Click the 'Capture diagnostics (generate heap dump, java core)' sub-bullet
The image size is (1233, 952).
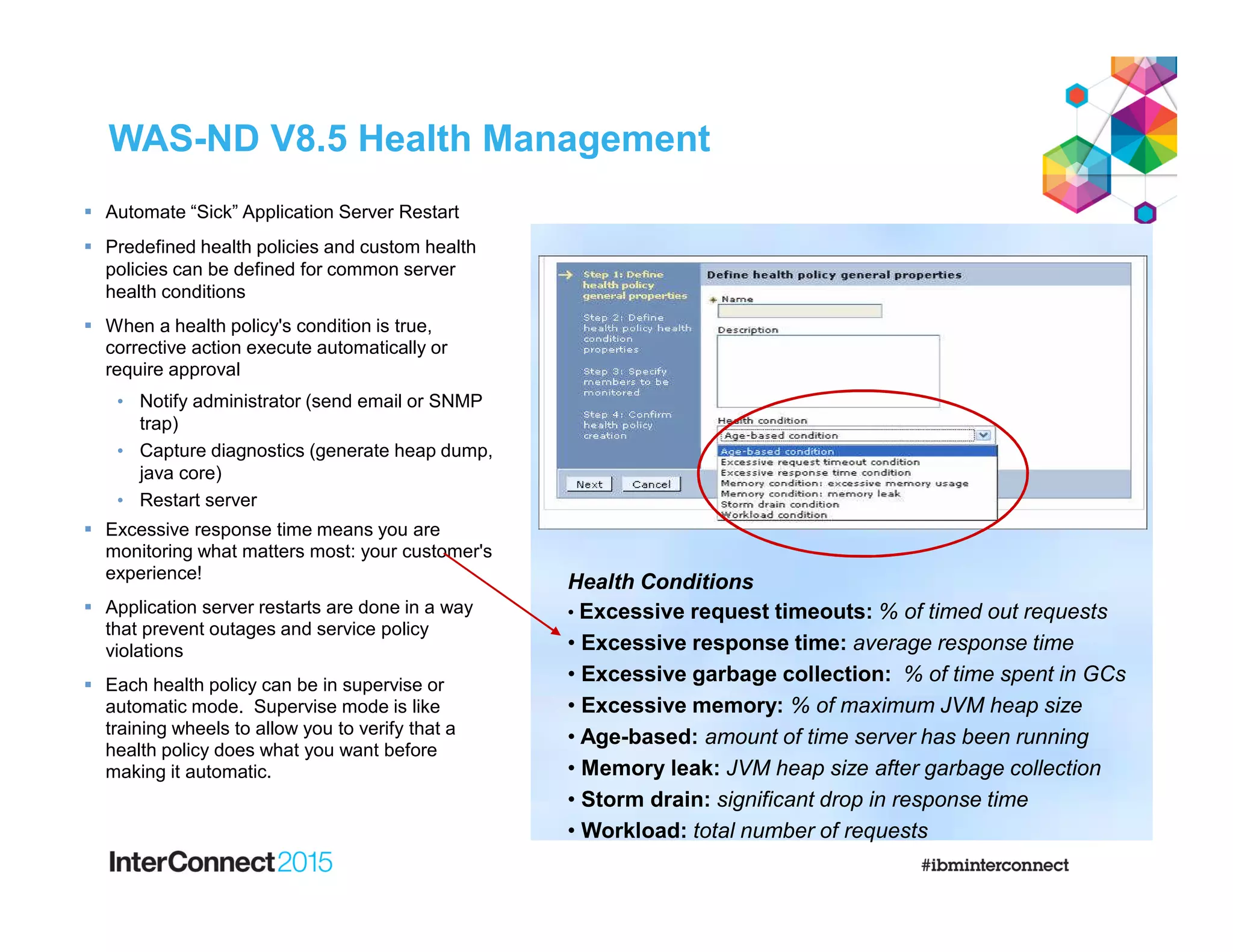tap(316, 462)
